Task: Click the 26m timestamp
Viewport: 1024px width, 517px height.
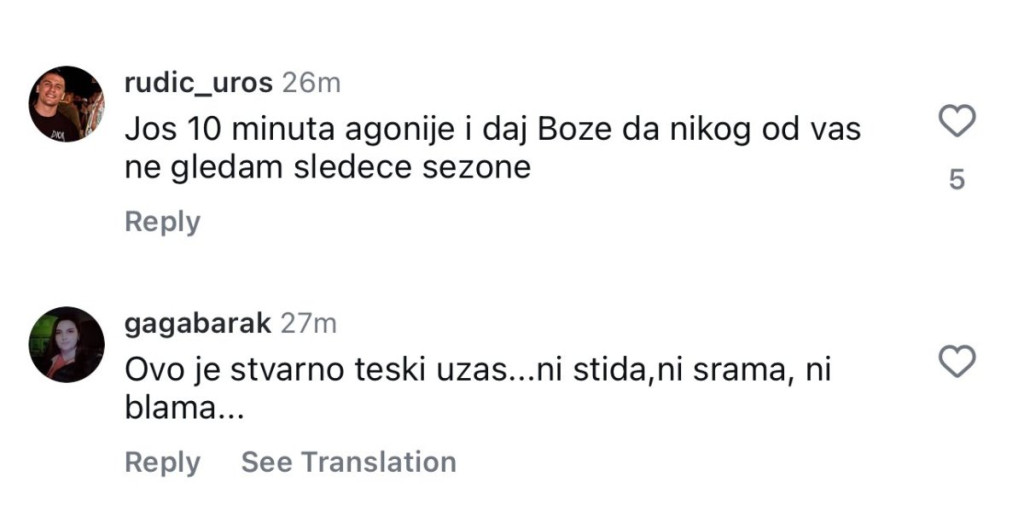Action: 311,83
